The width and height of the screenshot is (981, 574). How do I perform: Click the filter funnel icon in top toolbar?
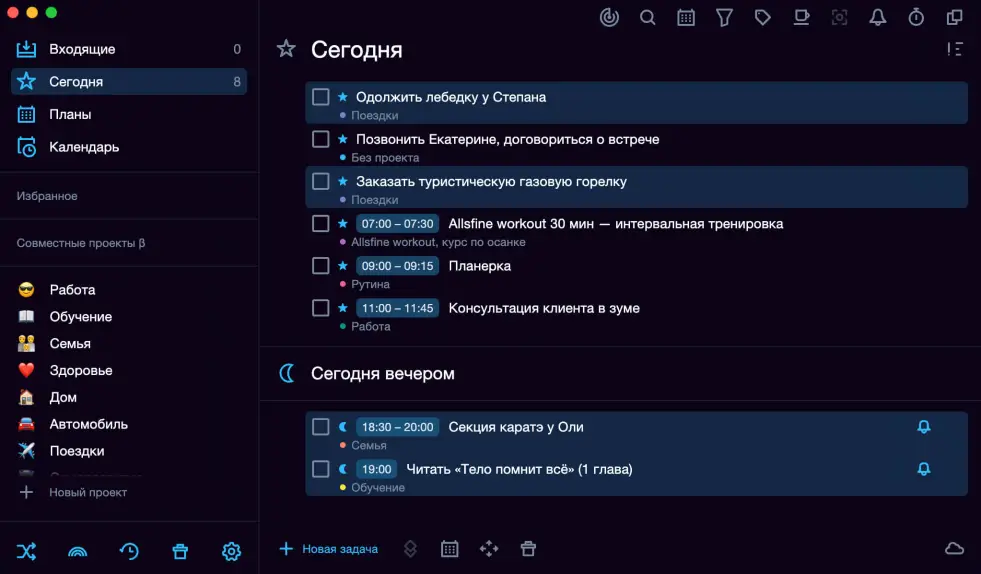(724, 17)
